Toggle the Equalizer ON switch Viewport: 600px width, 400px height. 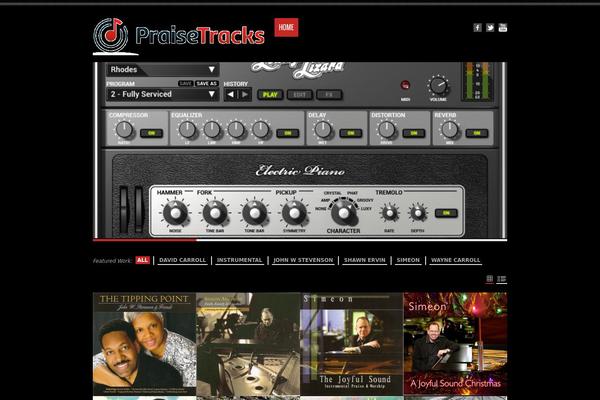point(288,133)
